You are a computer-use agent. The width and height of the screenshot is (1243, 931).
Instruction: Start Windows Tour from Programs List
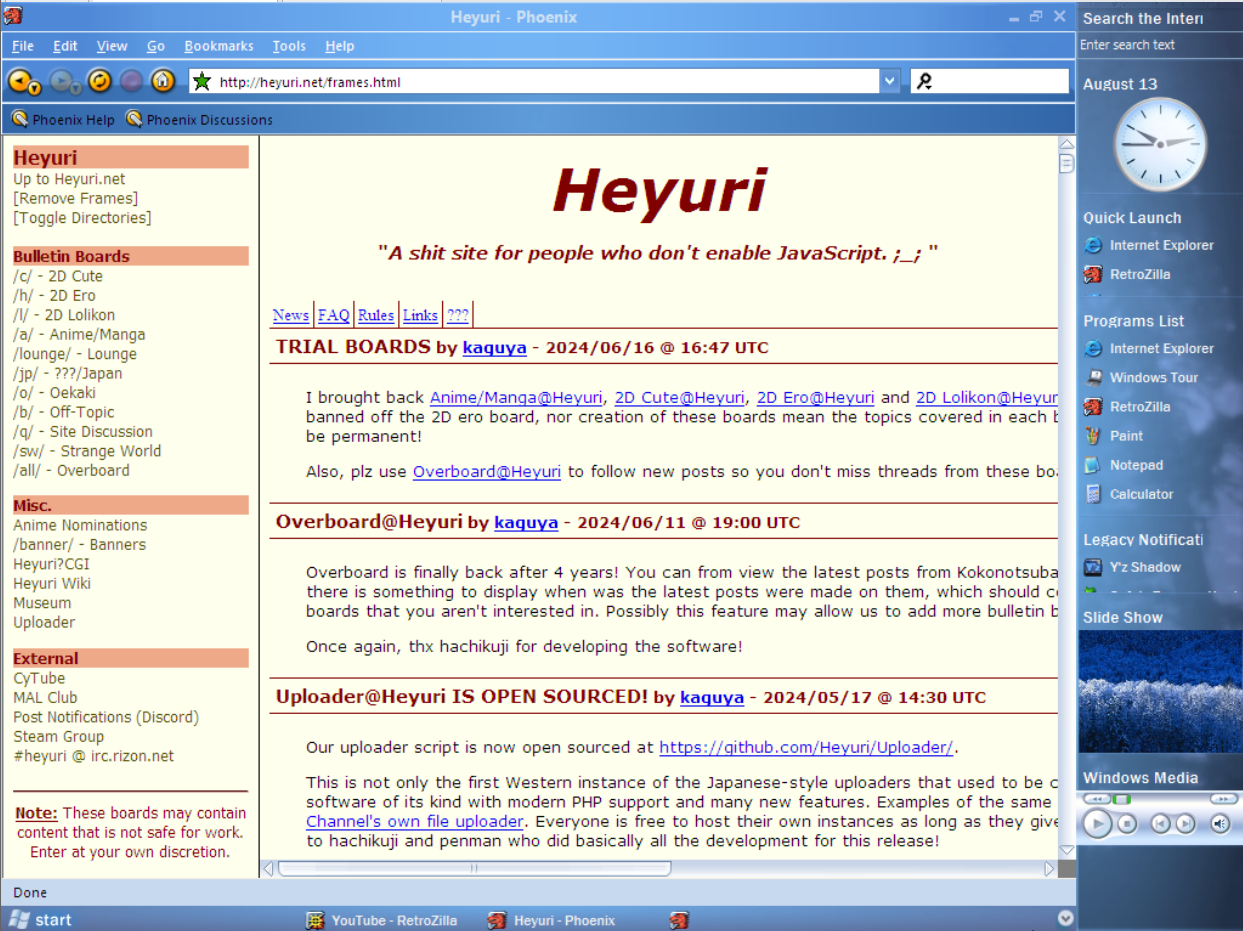(1141, 378)
